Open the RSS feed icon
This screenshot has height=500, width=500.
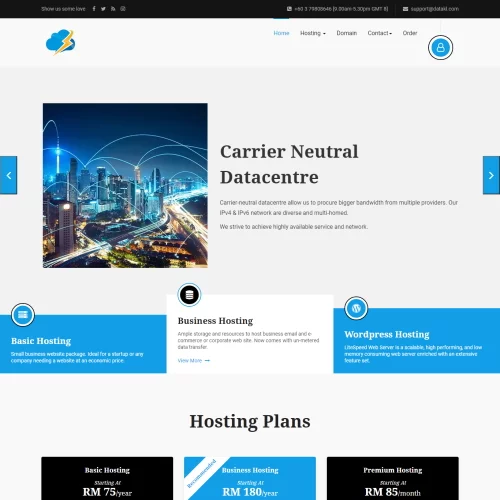coord(113,9)
